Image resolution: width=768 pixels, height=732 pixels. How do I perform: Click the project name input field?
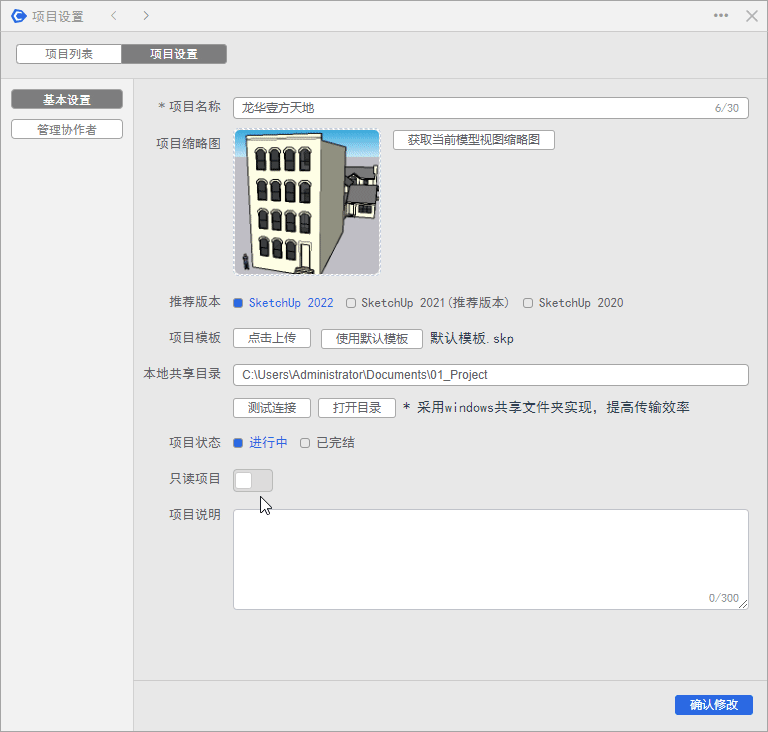click(470, 108)
